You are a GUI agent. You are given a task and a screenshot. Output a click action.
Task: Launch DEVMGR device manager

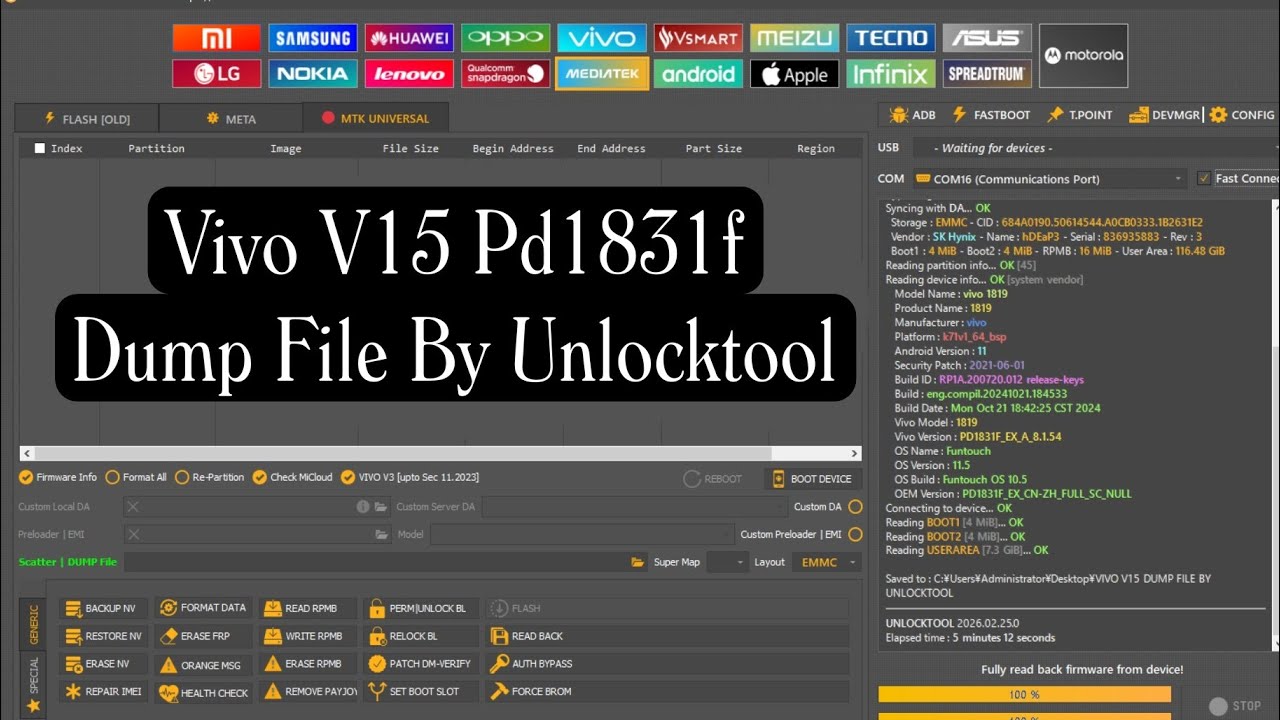(x=1164, y=115)
